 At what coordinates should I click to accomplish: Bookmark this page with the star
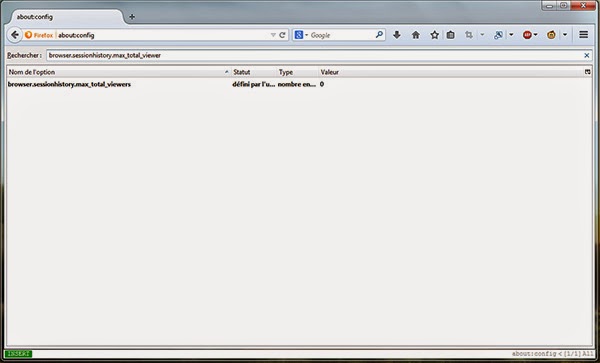click(434, 35)
